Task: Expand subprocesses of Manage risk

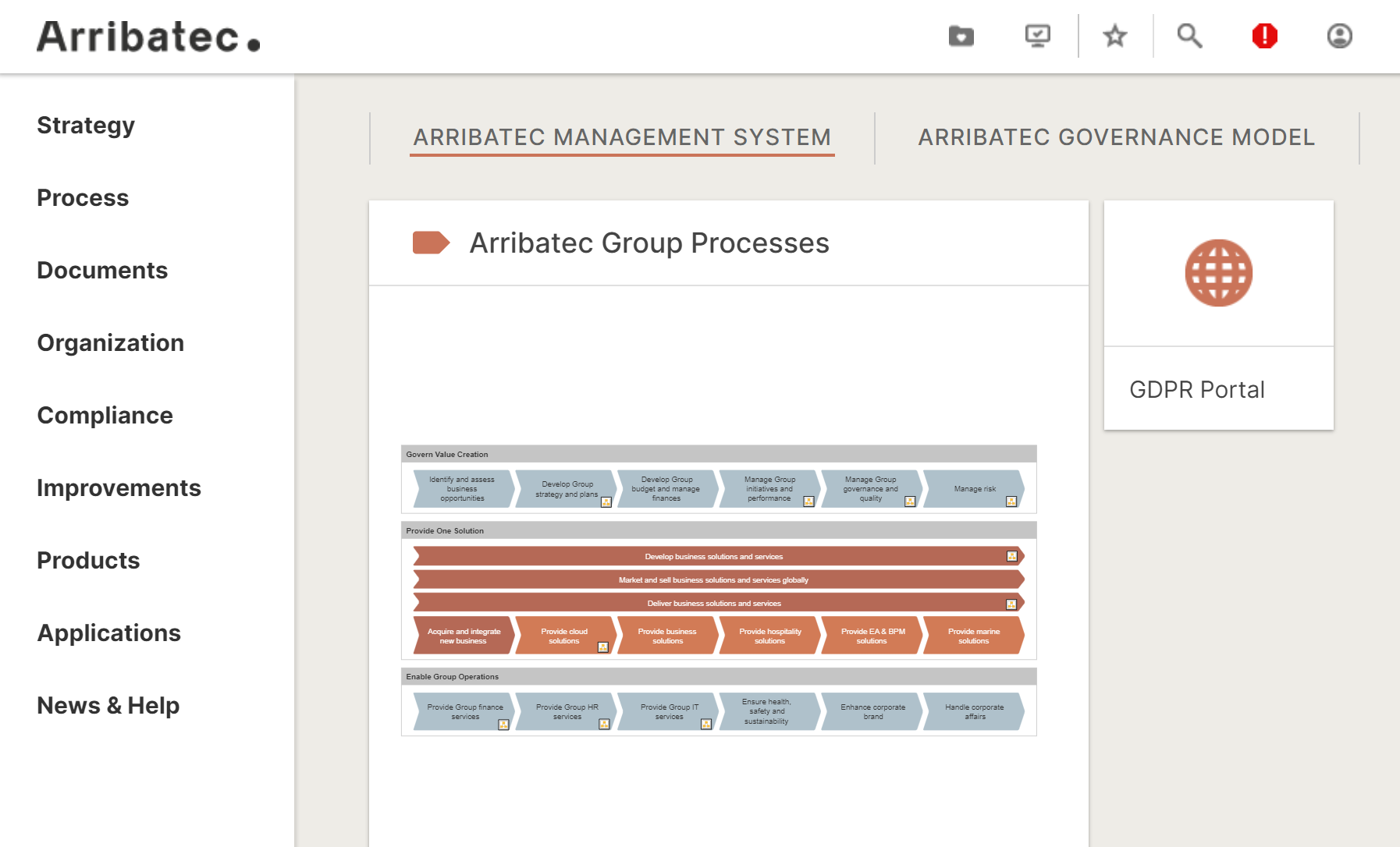Action: [1012, 501]
